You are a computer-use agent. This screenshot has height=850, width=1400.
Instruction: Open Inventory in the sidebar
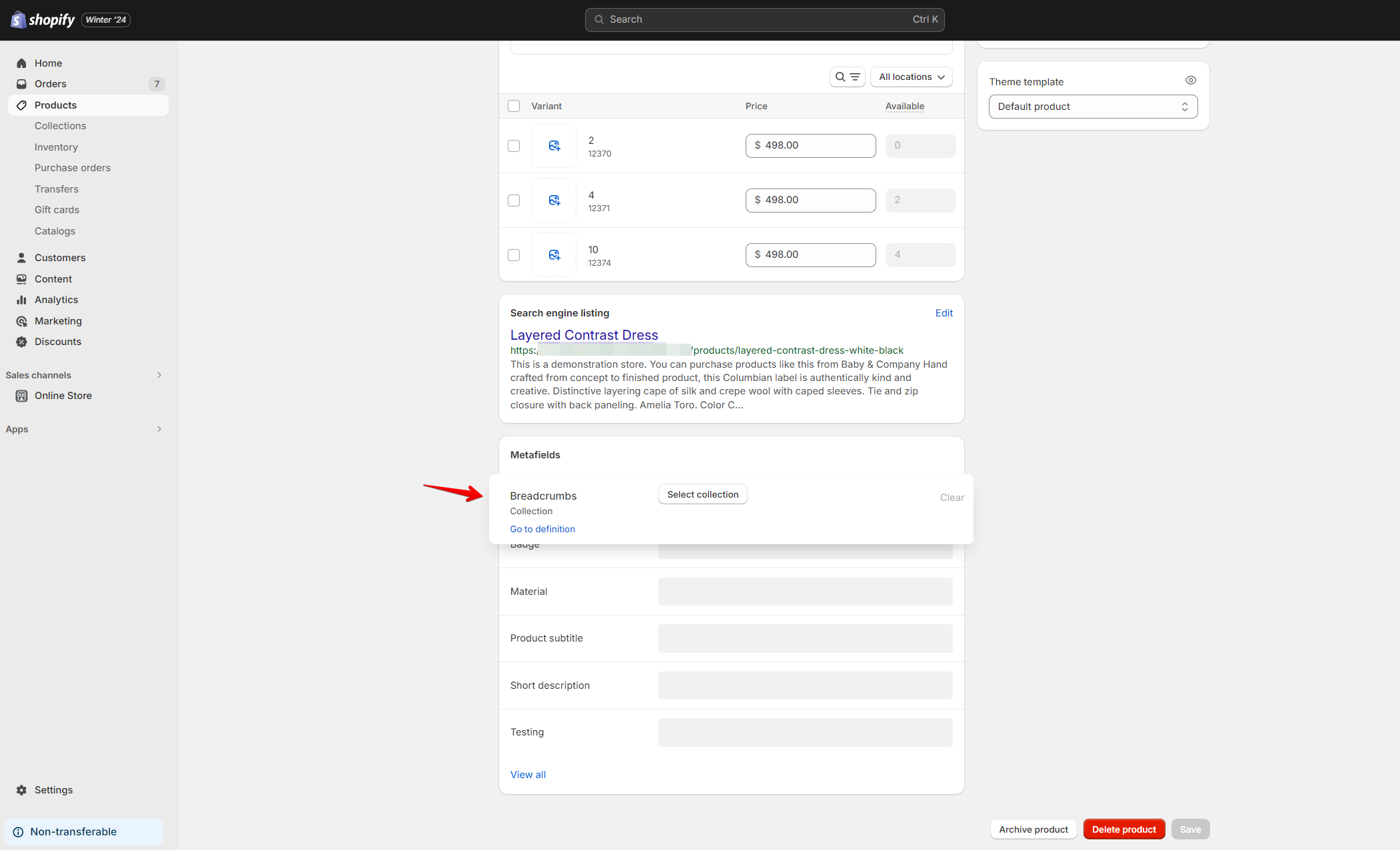[x=56, y=147]
